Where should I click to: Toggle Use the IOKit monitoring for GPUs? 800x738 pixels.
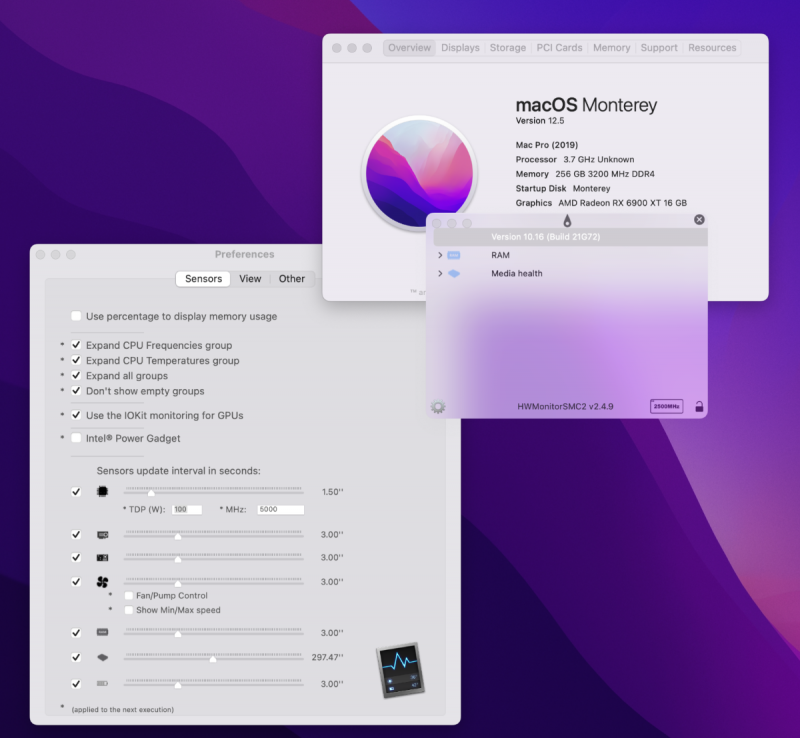coord(76,415)
